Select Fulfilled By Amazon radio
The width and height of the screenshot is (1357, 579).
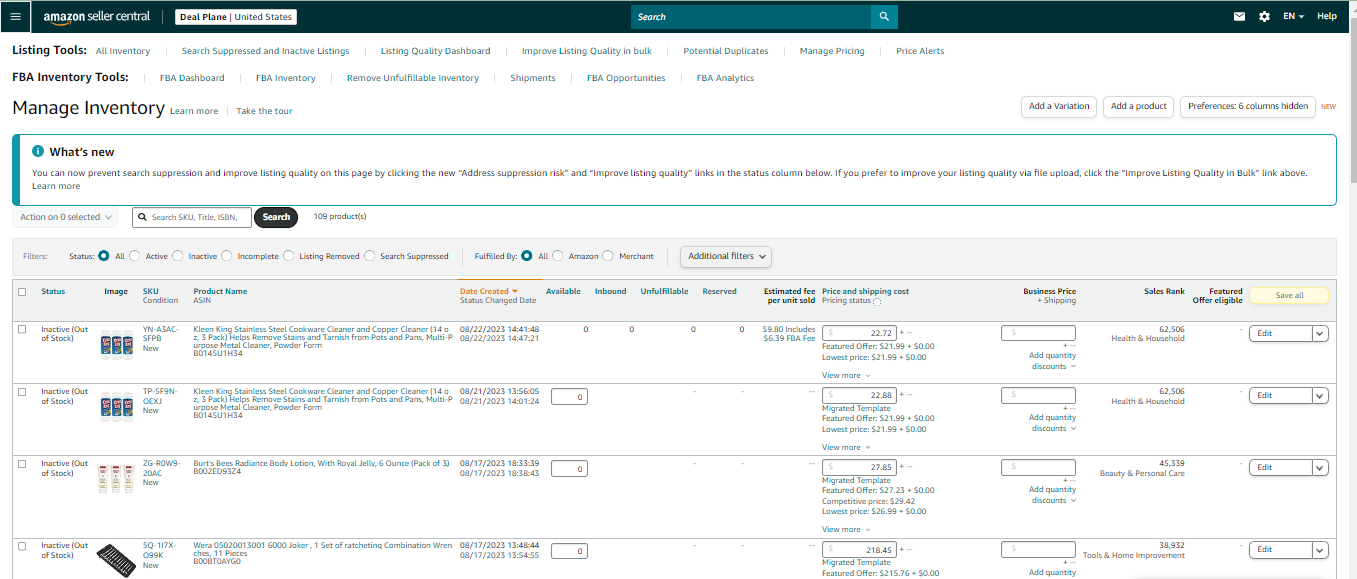tap(558, 256)
